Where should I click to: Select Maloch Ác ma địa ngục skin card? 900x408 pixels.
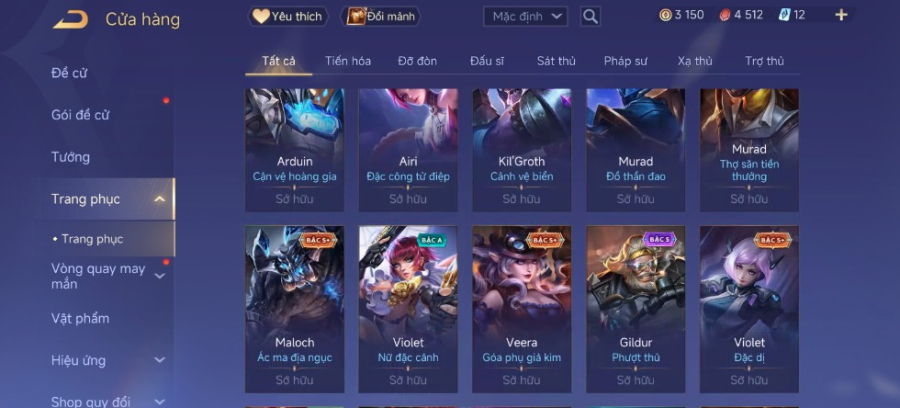(x=294, y=309)
